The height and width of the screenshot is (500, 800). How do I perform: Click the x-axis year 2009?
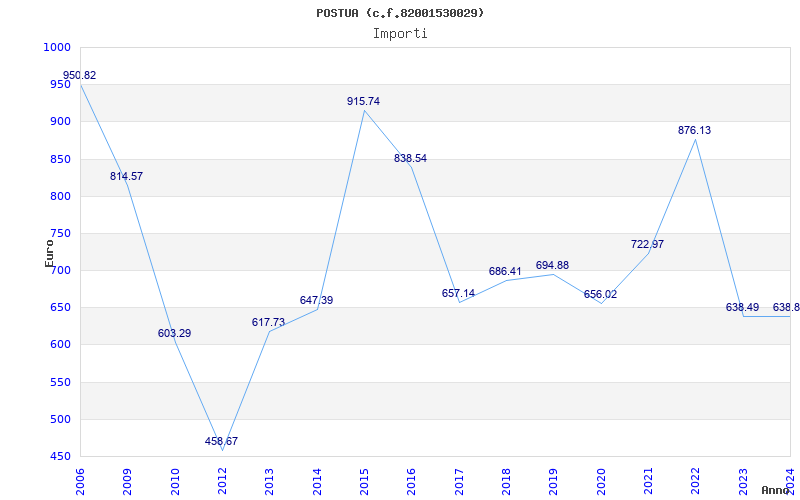(x=127, y=481)
